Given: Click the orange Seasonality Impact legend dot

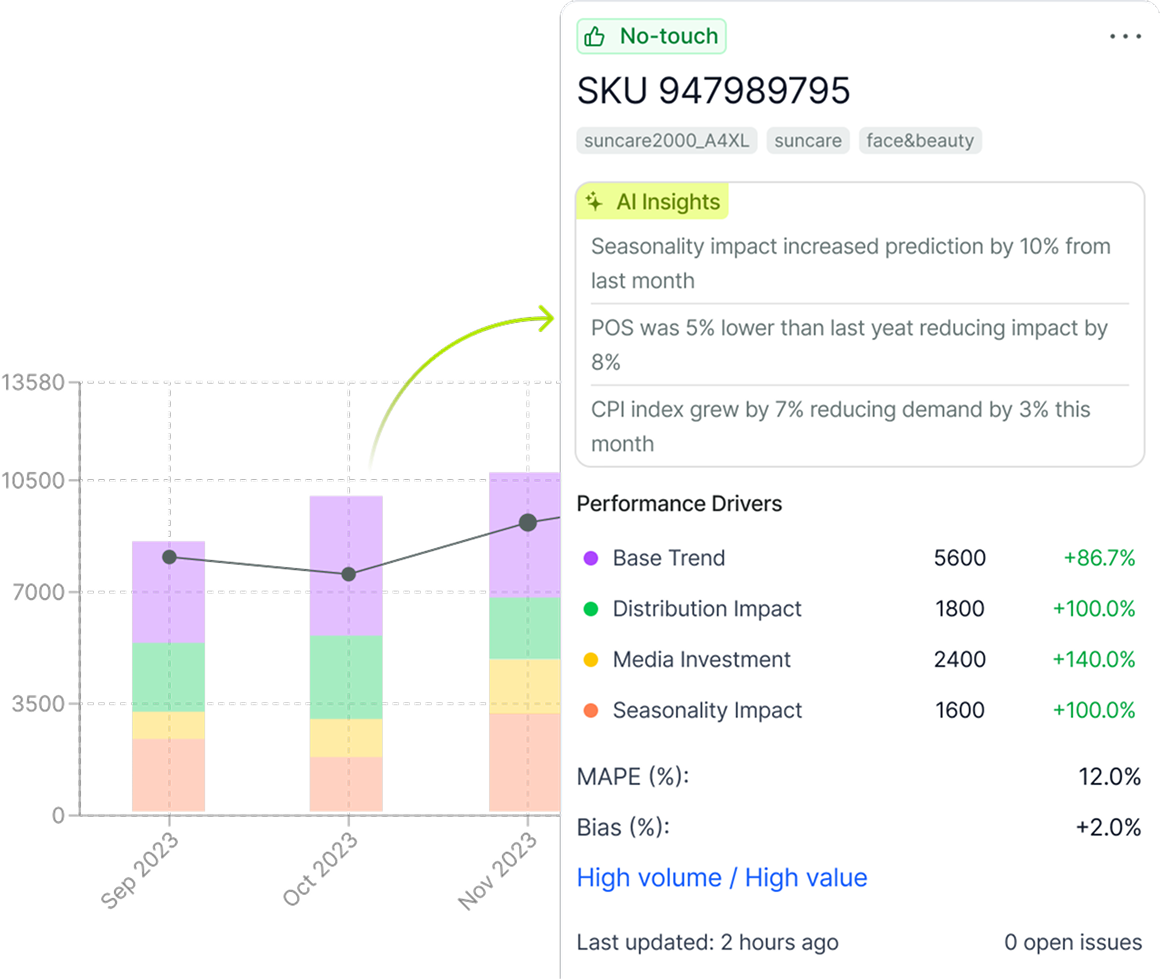Looking at the screenshot, I should (x=591, y=711).
